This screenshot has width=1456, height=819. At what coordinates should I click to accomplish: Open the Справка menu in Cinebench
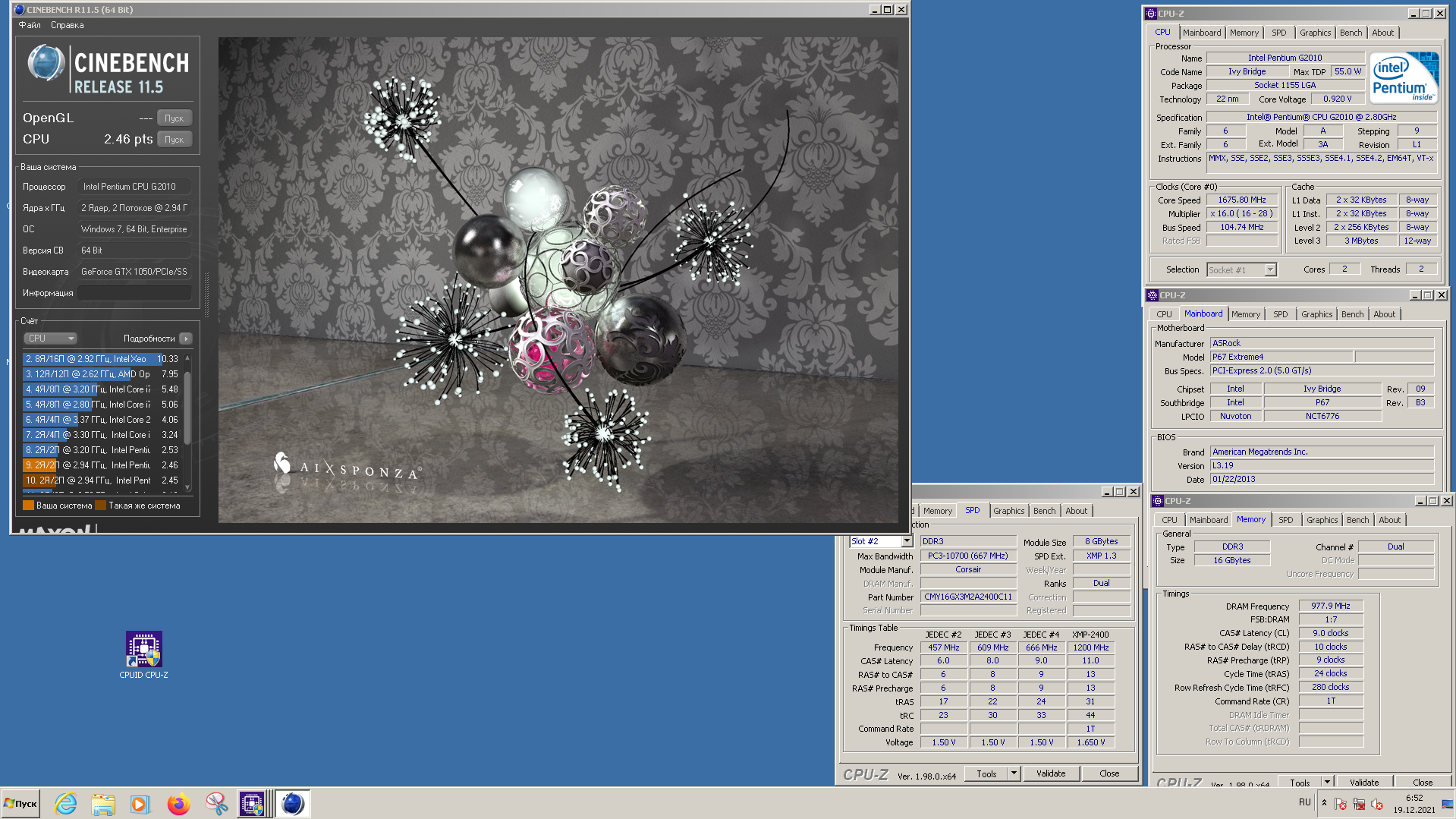68,25
